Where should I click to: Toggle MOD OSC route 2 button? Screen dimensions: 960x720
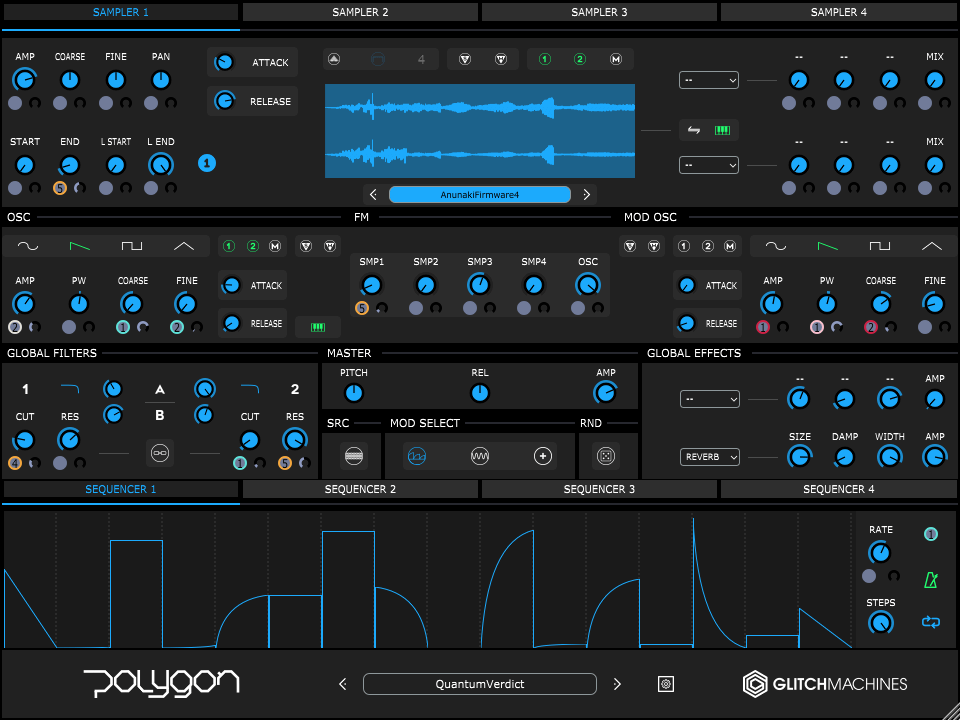[x=708, y=246]
